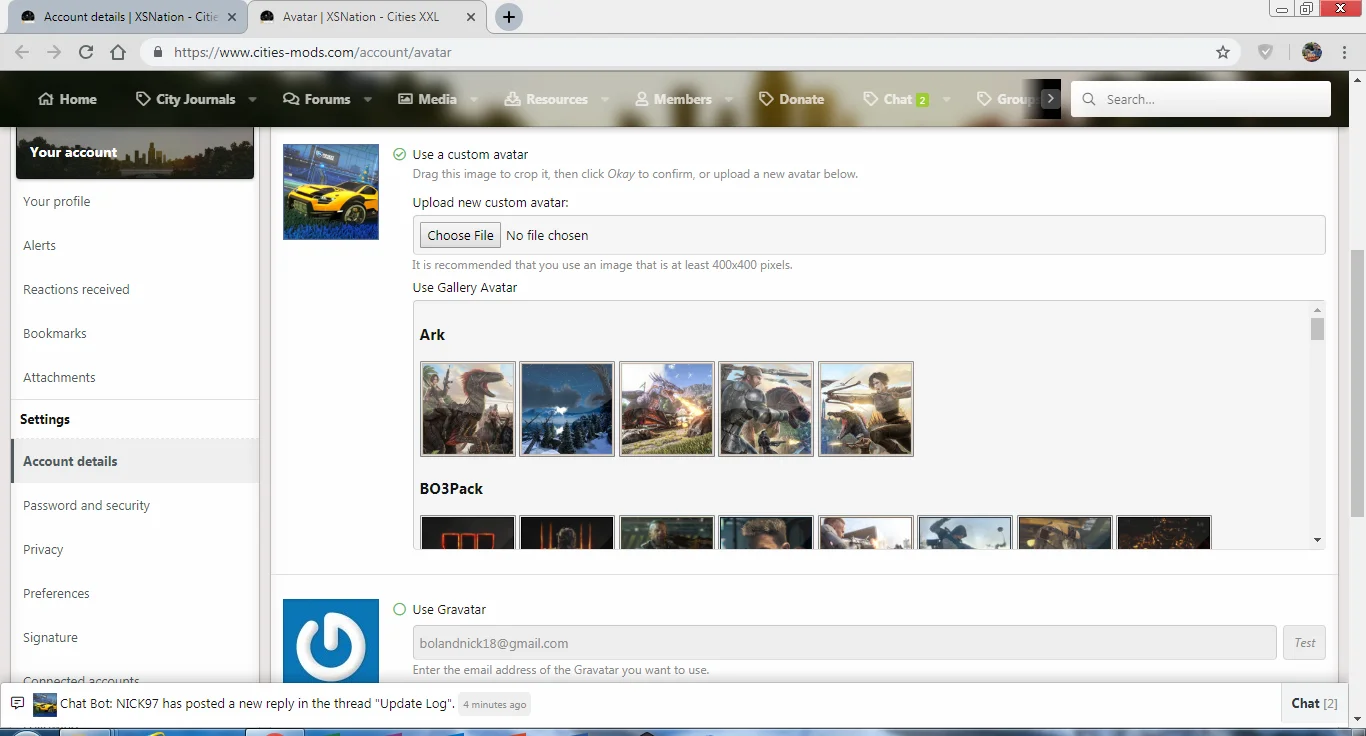The width and height of the screenshot is (1366, 736).
Task: Go back with the browser back arrow
Action: point(22,52)
